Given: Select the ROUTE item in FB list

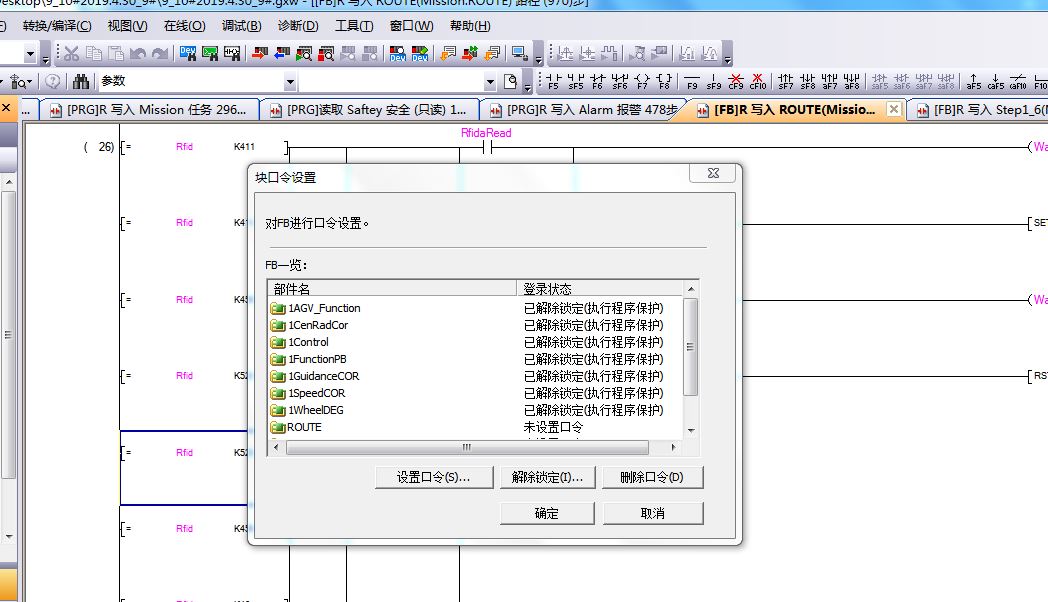Looking at the screenshot, I should coord(304,427).
